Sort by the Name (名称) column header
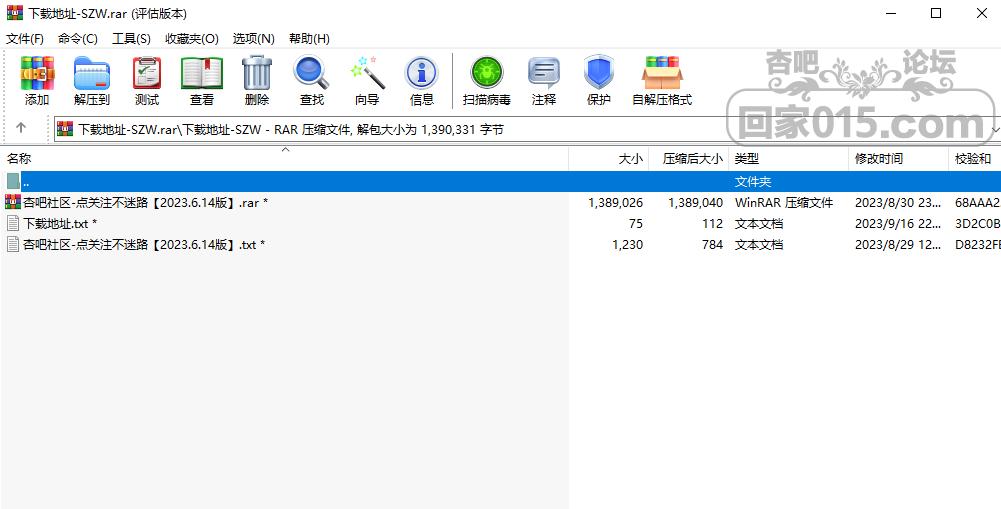This screenshot has width=1001, height=509. tap(20, 159)
